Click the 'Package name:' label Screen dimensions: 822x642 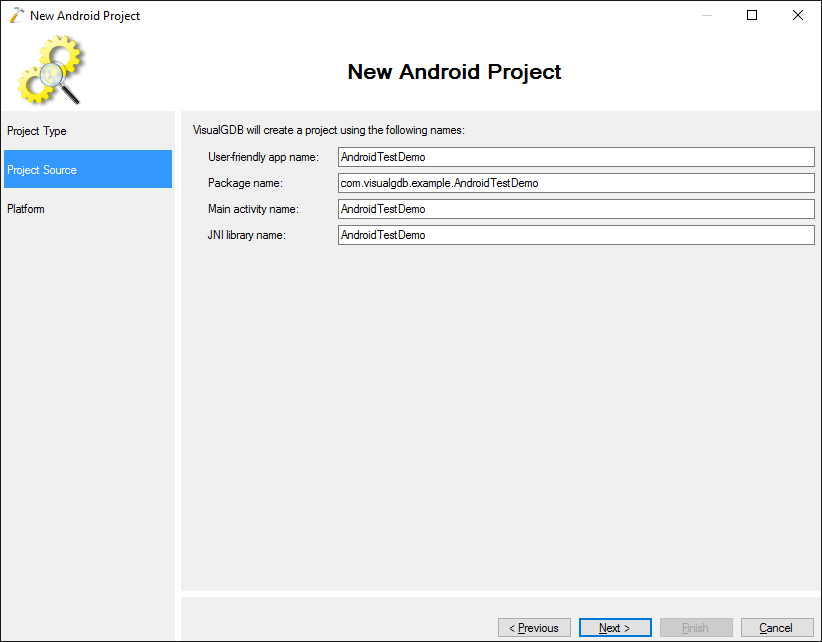coord(245,183)
